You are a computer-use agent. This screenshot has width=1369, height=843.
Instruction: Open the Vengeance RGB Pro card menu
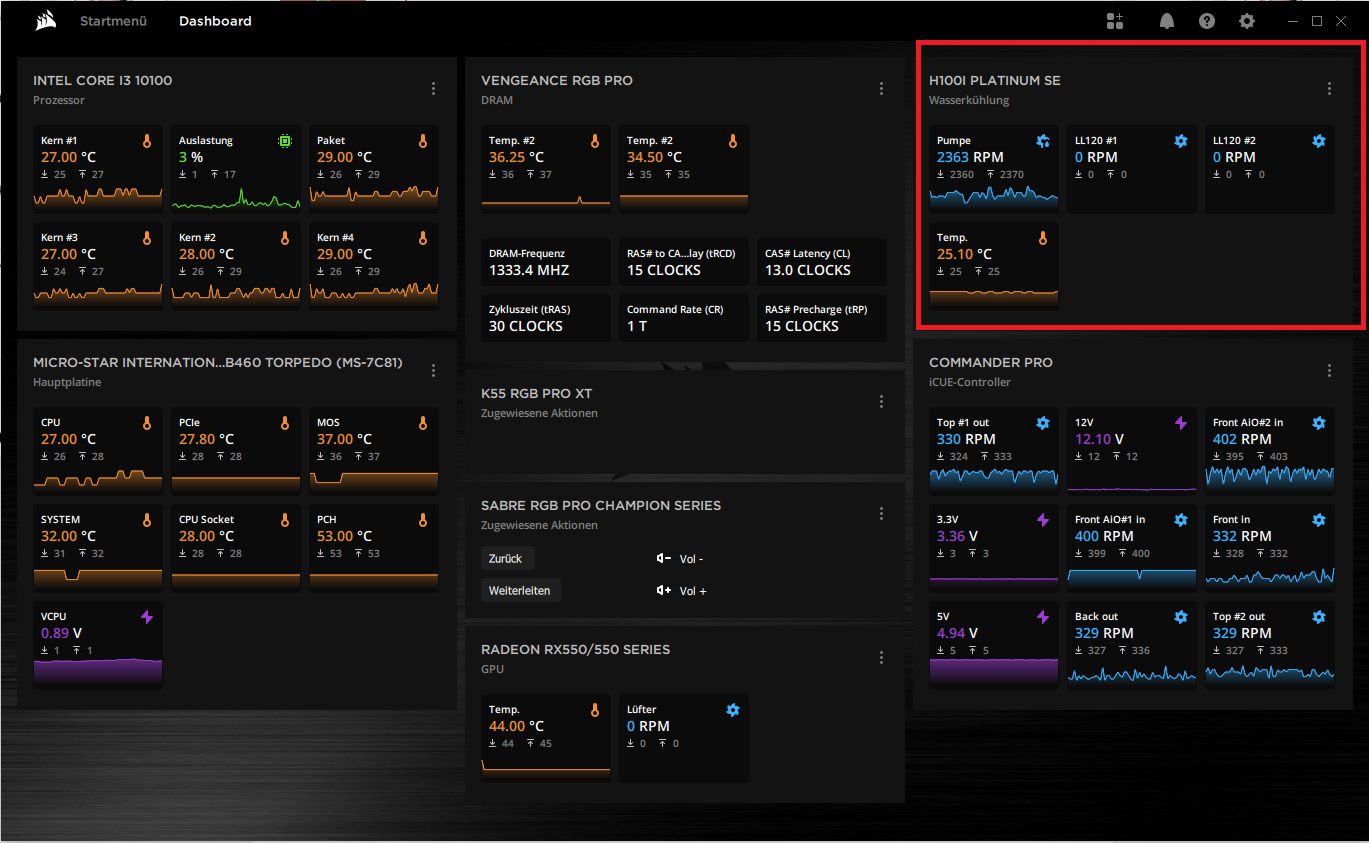coord(881,88)
